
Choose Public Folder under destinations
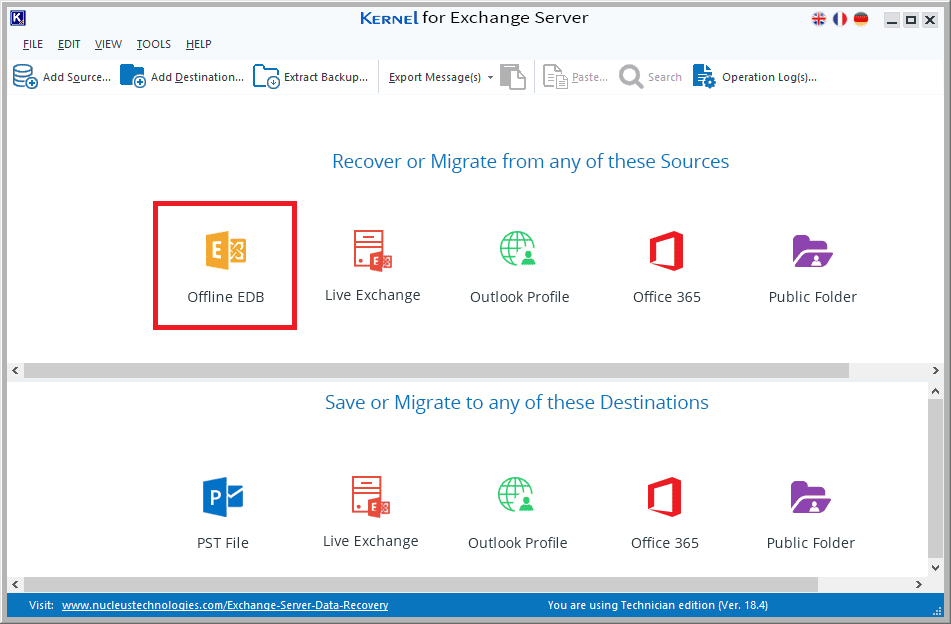pyautogui.click(x=811, y=514)
